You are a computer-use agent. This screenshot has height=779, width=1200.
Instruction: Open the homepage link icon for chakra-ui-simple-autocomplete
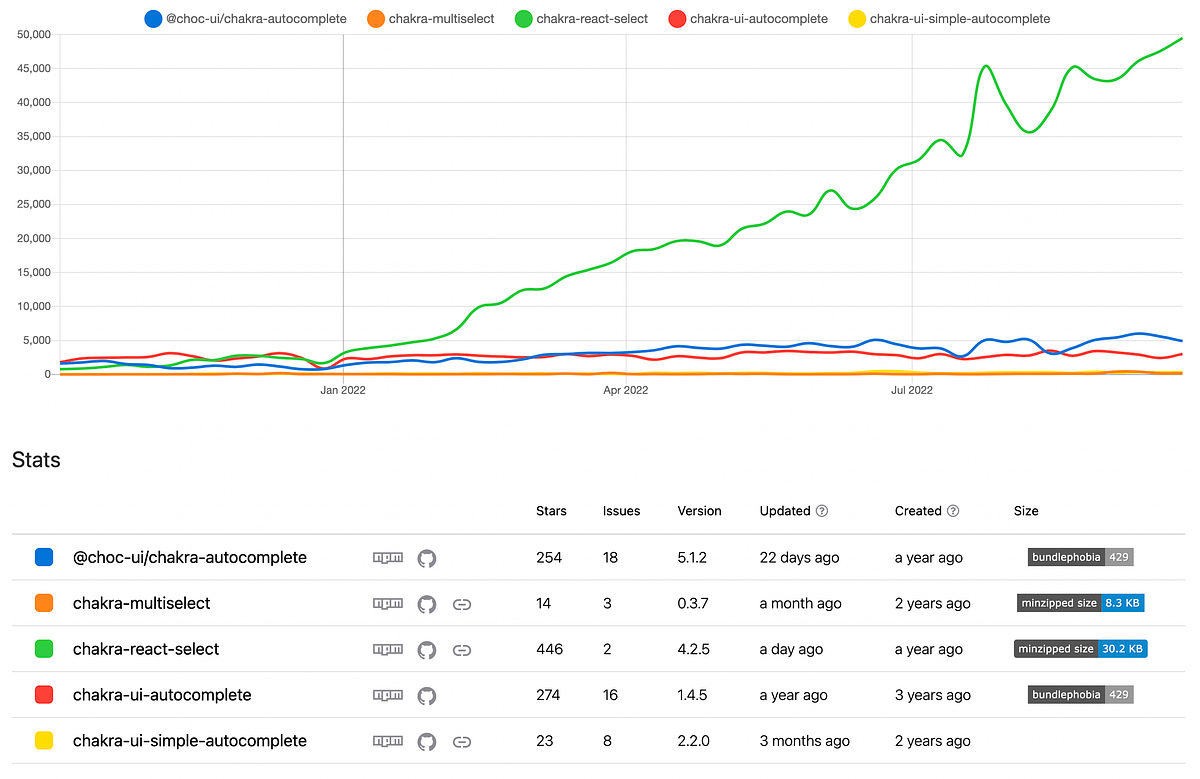pyautogui.click(x=462, y=741)
